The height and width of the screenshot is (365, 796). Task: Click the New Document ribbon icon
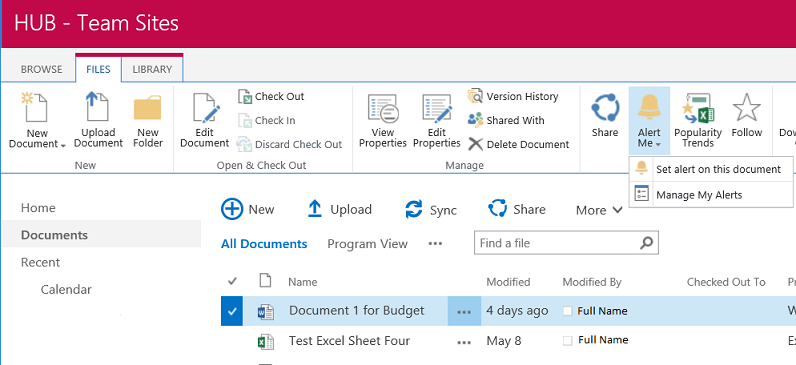point(36,107)
